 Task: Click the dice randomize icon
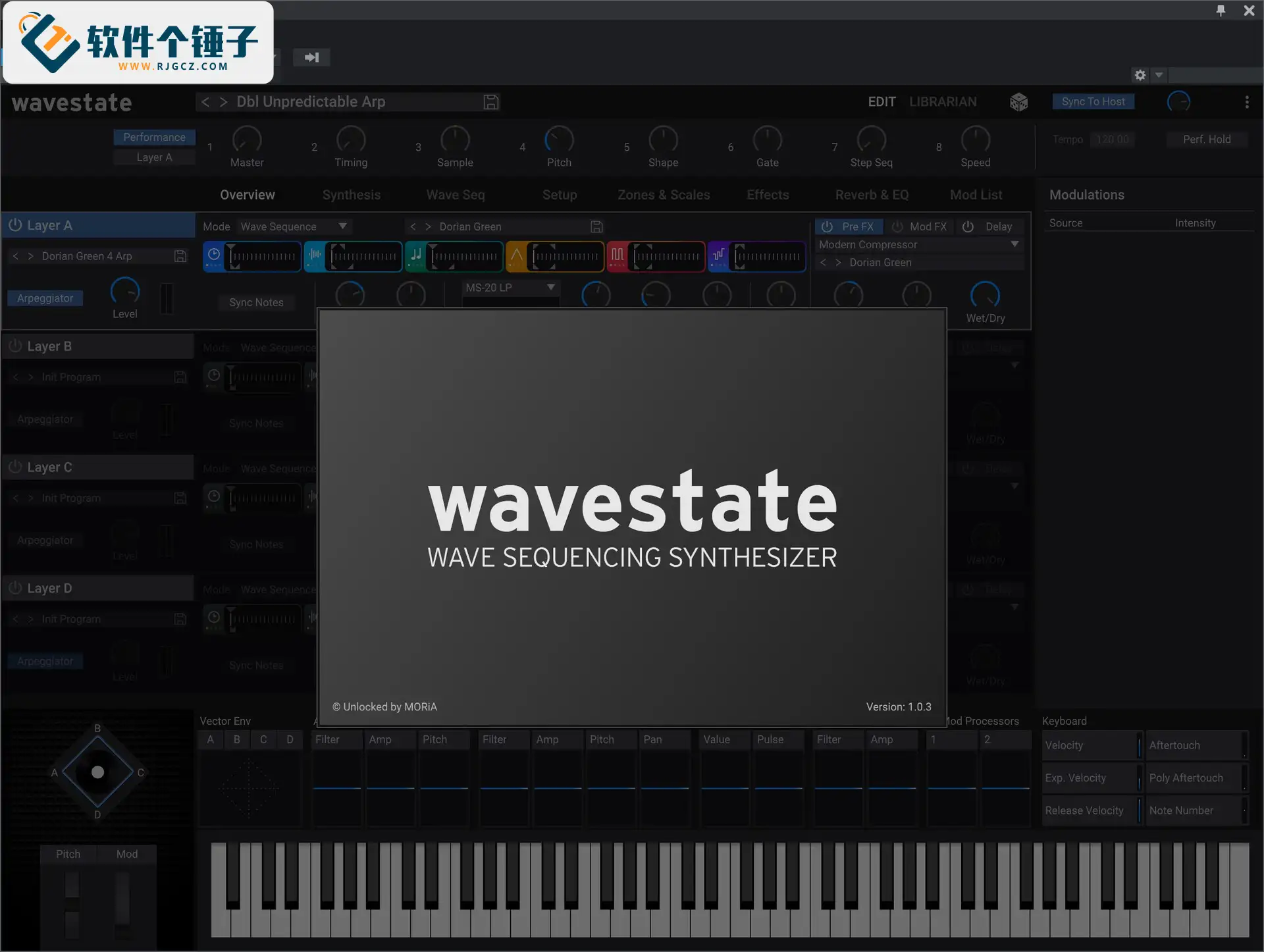(x=1018, y=102)
